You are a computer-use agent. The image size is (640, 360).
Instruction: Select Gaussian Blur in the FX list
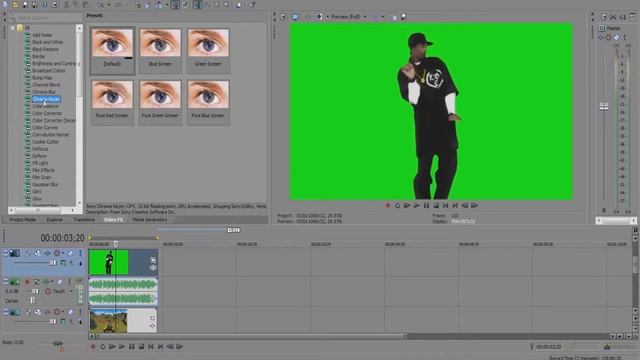click(45, 184)
